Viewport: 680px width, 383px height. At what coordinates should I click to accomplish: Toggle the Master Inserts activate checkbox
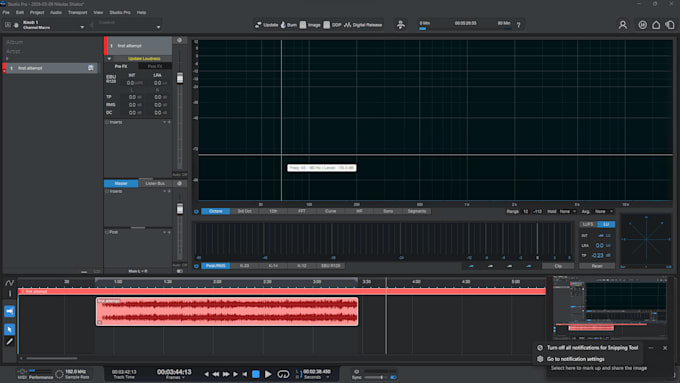tap(107, 191)
